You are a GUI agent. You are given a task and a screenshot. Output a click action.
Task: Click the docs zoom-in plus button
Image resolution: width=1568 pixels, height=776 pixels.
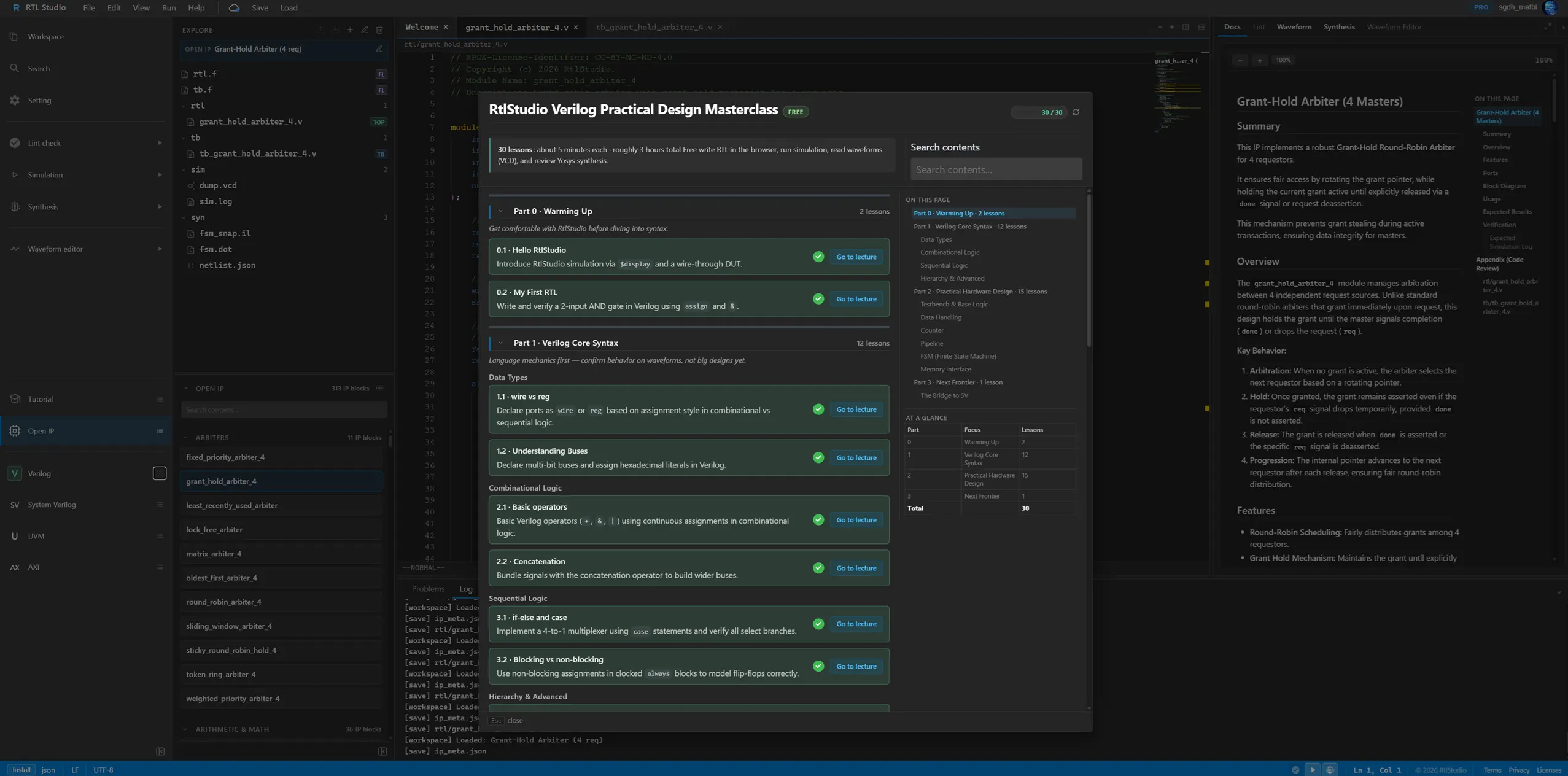coord(1260,60)
